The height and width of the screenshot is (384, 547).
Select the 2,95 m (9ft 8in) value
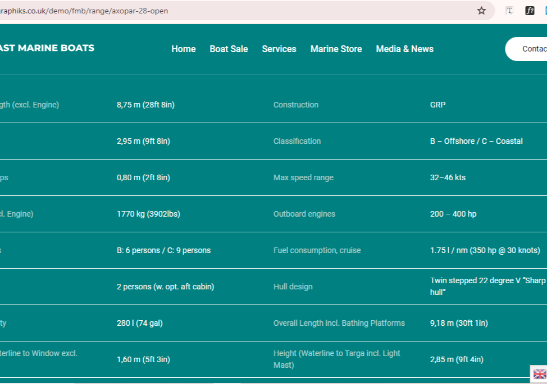point(143,141)
